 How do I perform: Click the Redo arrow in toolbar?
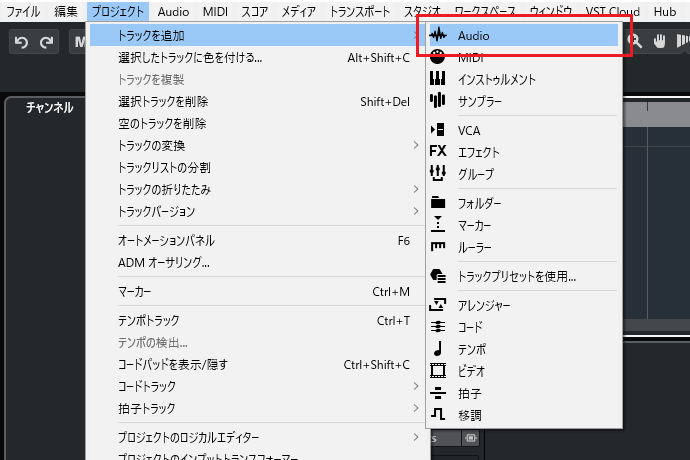coord(46,42)
